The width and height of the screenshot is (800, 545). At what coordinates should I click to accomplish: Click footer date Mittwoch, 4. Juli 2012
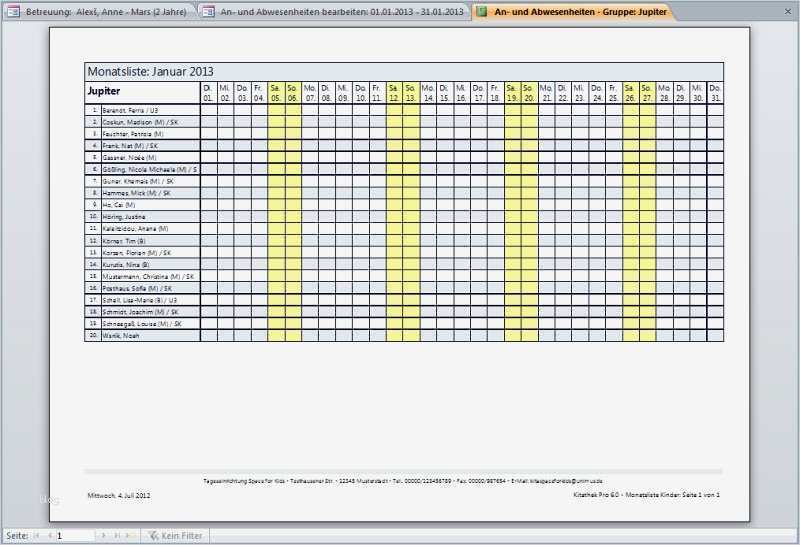(119, 496)
